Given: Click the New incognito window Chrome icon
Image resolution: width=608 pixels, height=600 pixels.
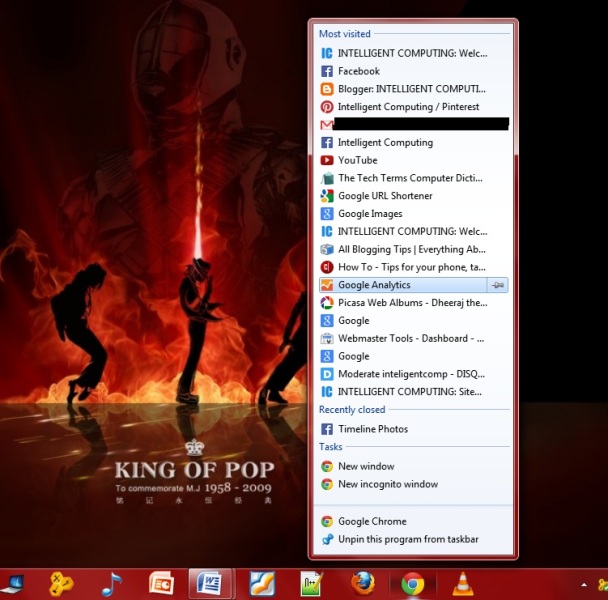Looking at the screenshot, I should coord(327,484).
